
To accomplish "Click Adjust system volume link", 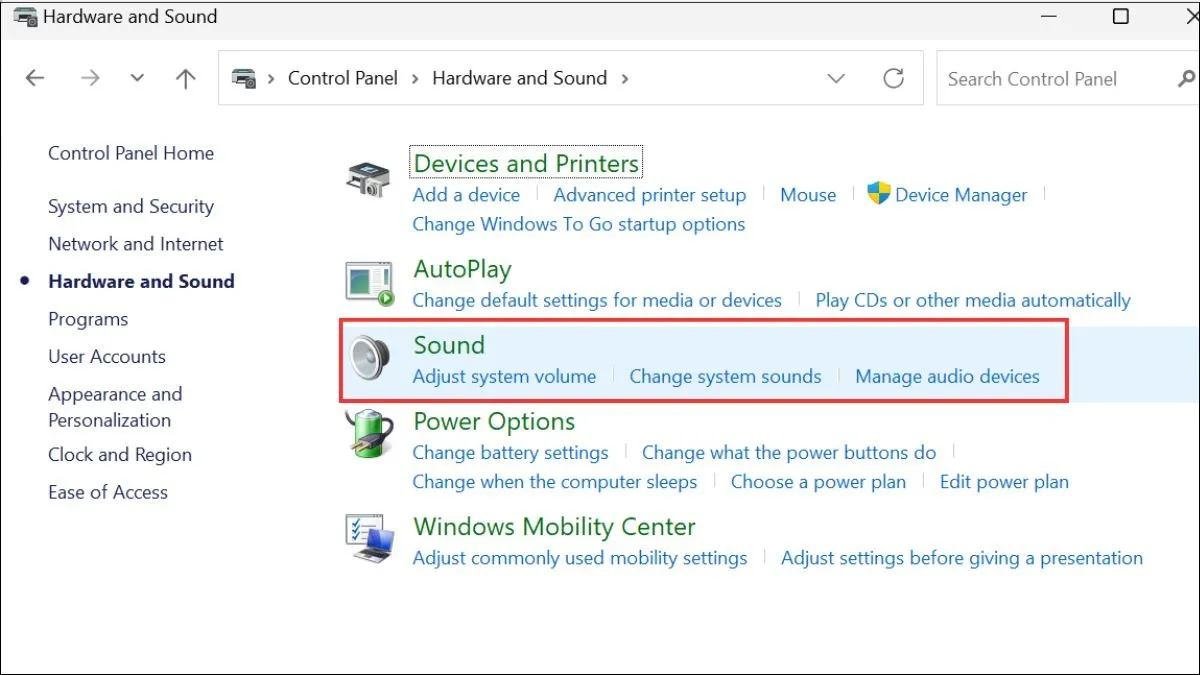I will click(504, 377).
